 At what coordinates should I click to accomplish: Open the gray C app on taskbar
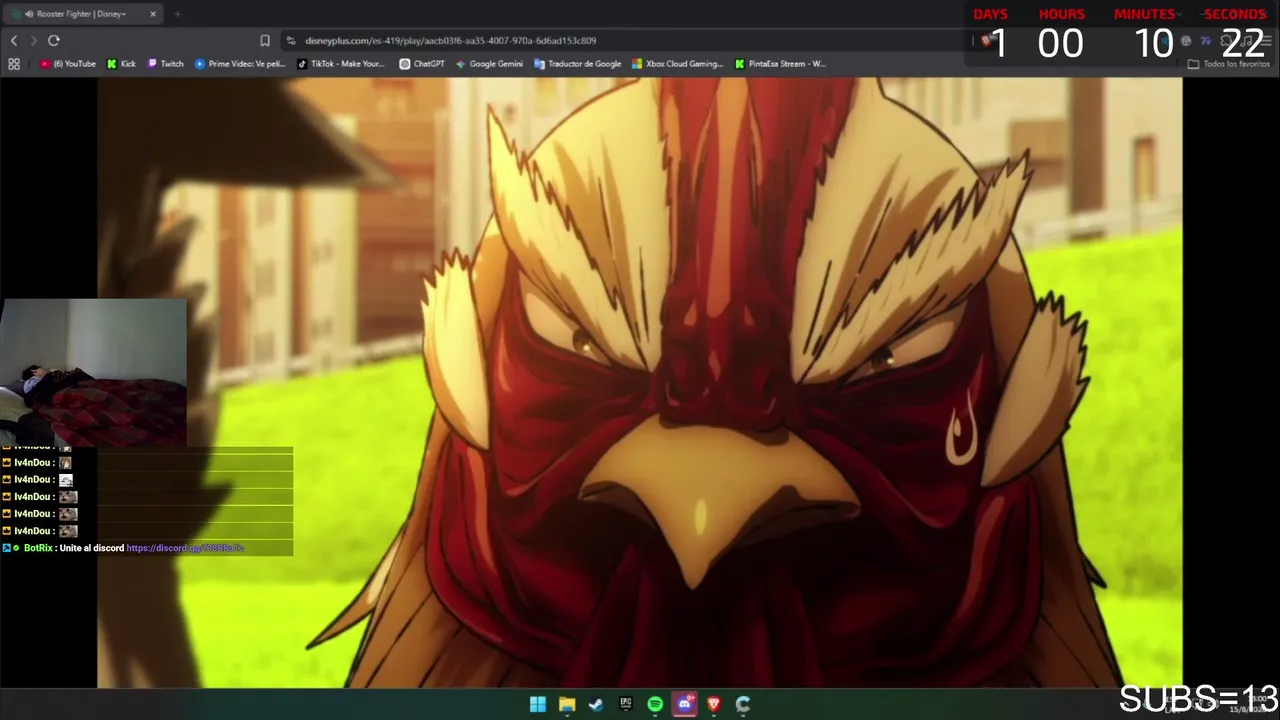click(x=743, y=704)
